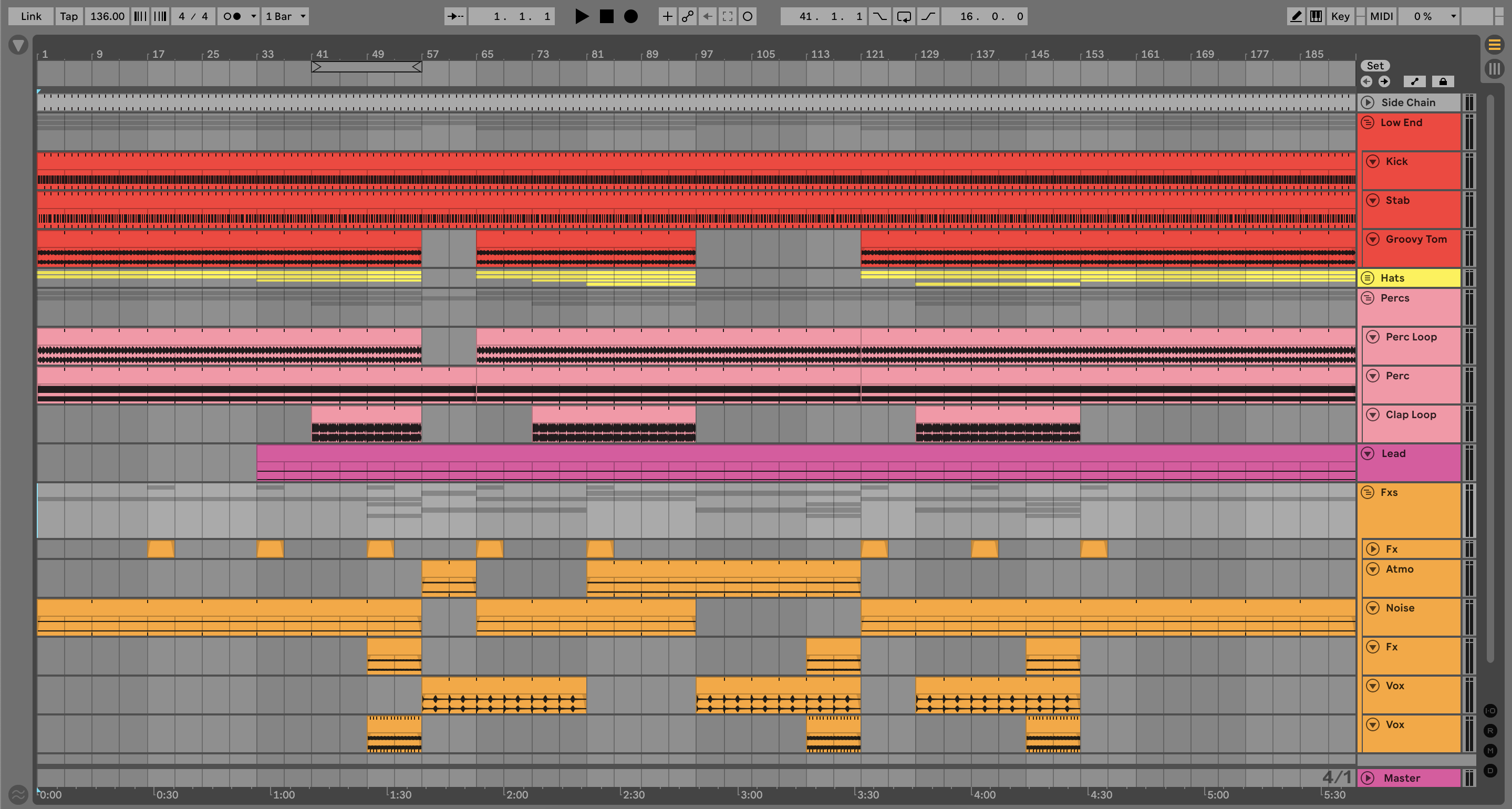The width and height of the screenshot is (1512, 809).
Task: Enable the Automation Arm link icon
Action: tap(687, 16)
